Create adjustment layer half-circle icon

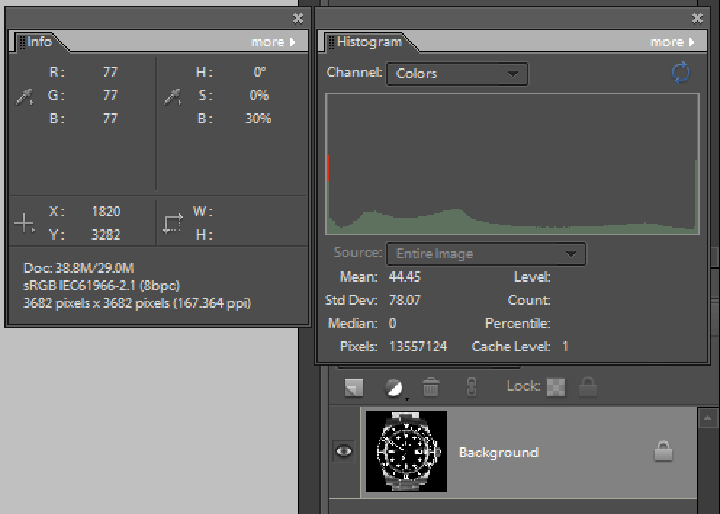pos(394,387)
